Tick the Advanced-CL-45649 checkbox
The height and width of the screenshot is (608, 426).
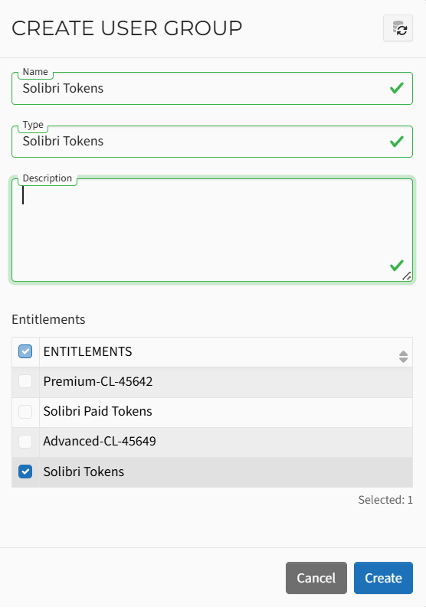[x=25, y=441]
